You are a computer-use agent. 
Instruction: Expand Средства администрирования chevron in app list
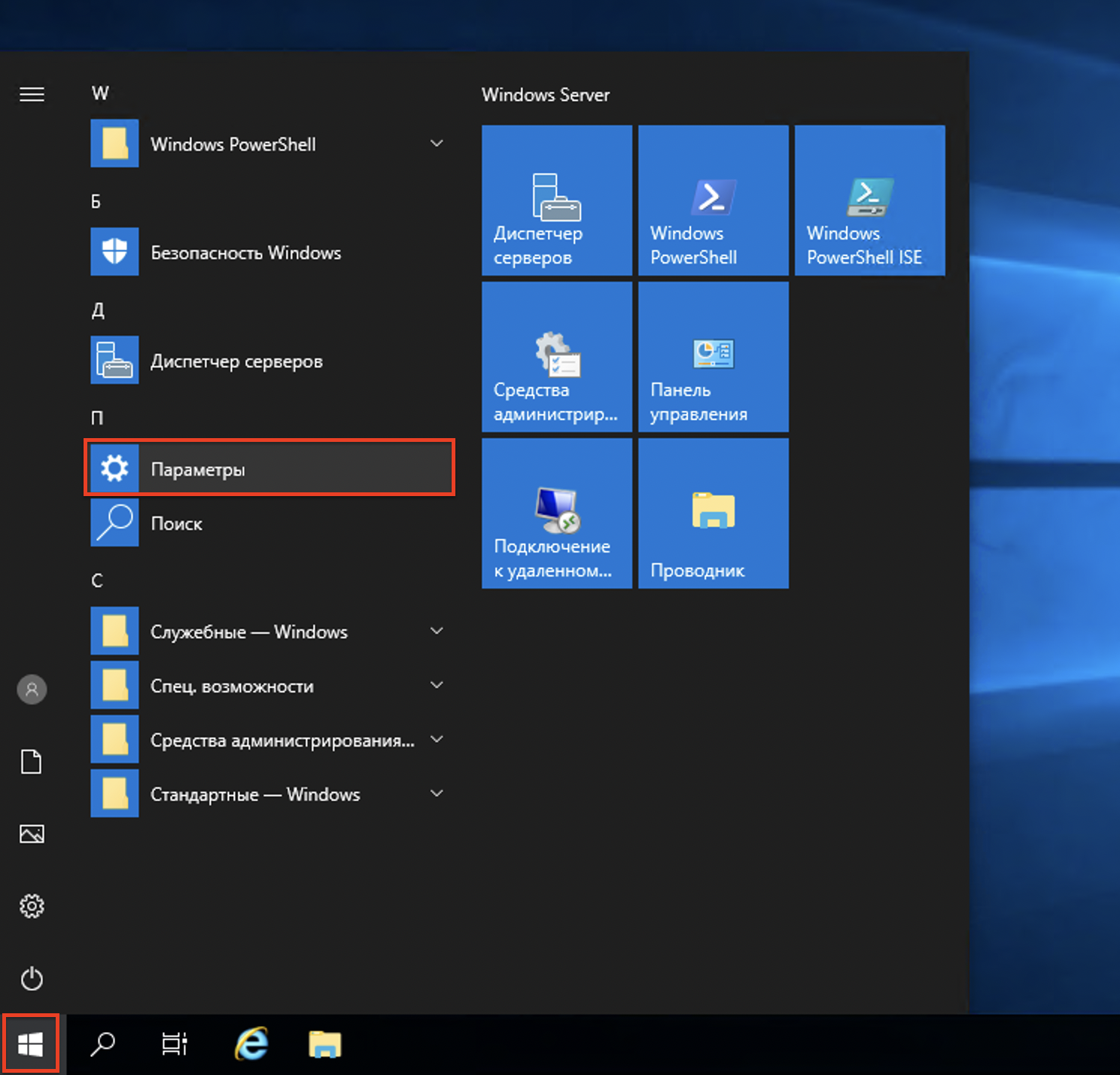(437, 739)
